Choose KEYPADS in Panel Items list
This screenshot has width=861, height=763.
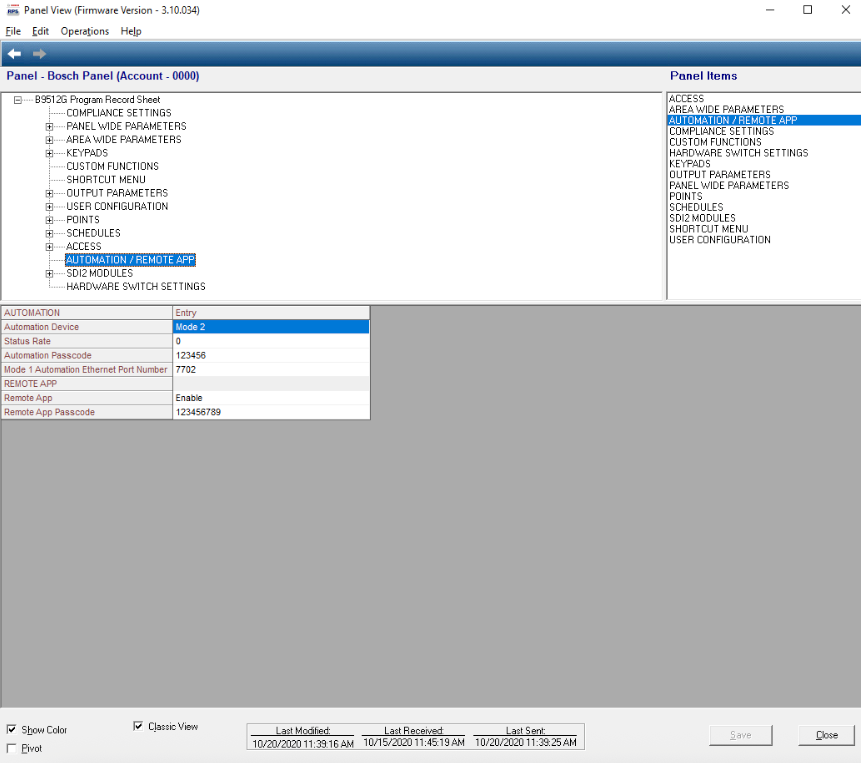[690, 164]
